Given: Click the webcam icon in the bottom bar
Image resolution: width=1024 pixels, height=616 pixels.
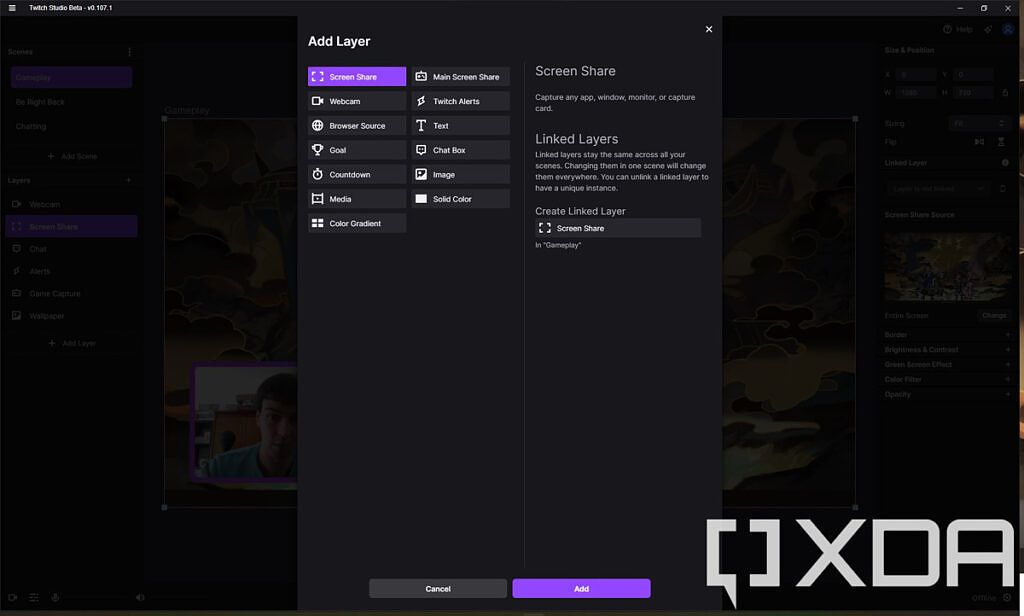Looking at the screenshot, I should [x=12, y=597].
